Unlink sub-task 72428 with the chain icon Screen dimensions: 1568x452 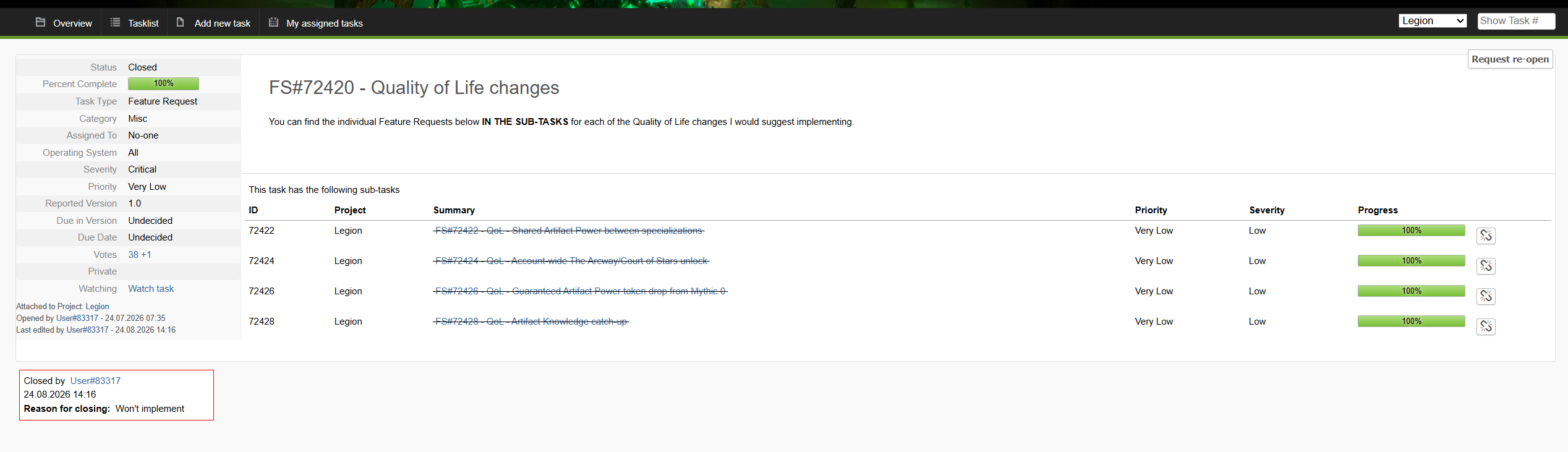pyautogui.click(x=1486, y=326)
